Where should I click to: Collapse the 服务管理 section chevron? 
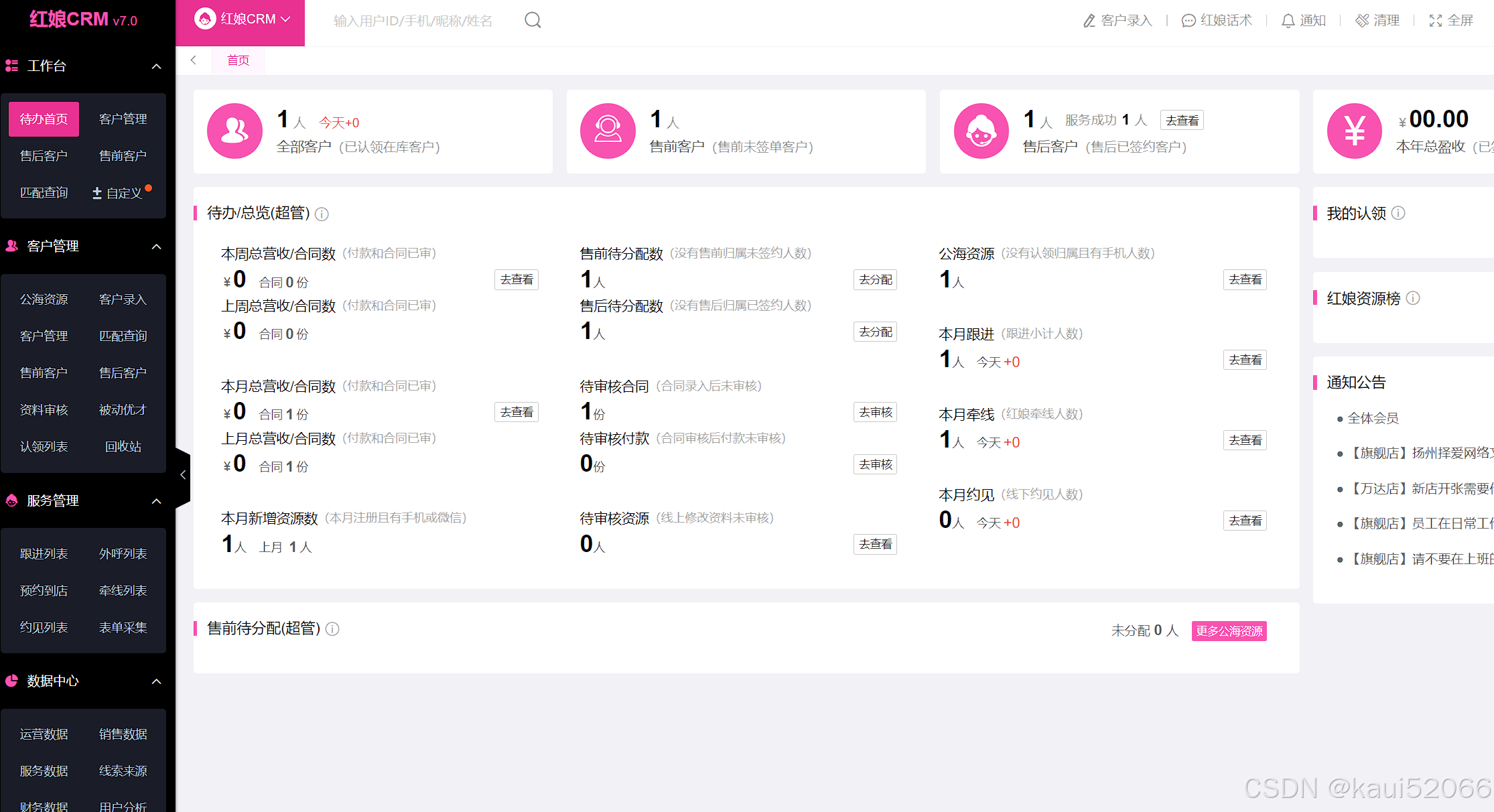156,501
